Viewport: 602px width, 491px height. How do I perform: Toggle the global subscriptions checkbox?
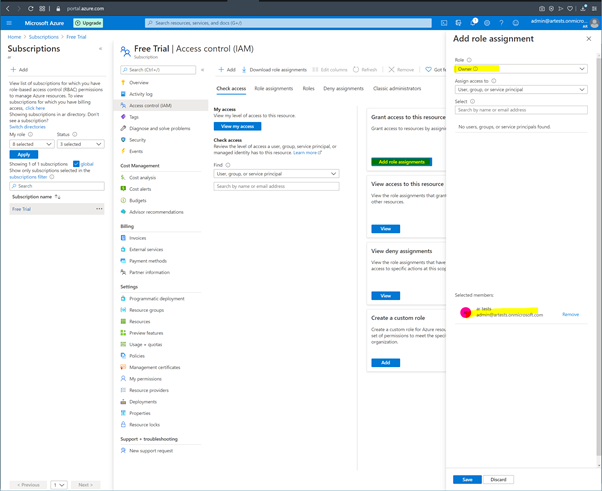coord(77,164)
